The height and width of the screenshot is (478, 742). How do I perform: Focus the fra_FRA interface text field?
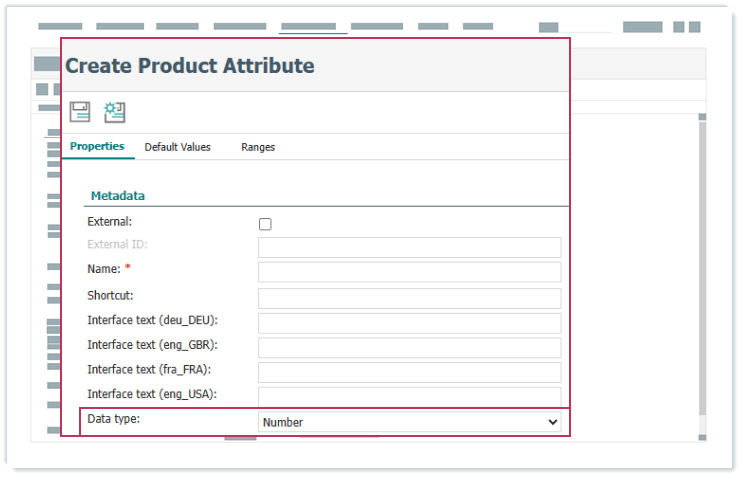(409, 372)
